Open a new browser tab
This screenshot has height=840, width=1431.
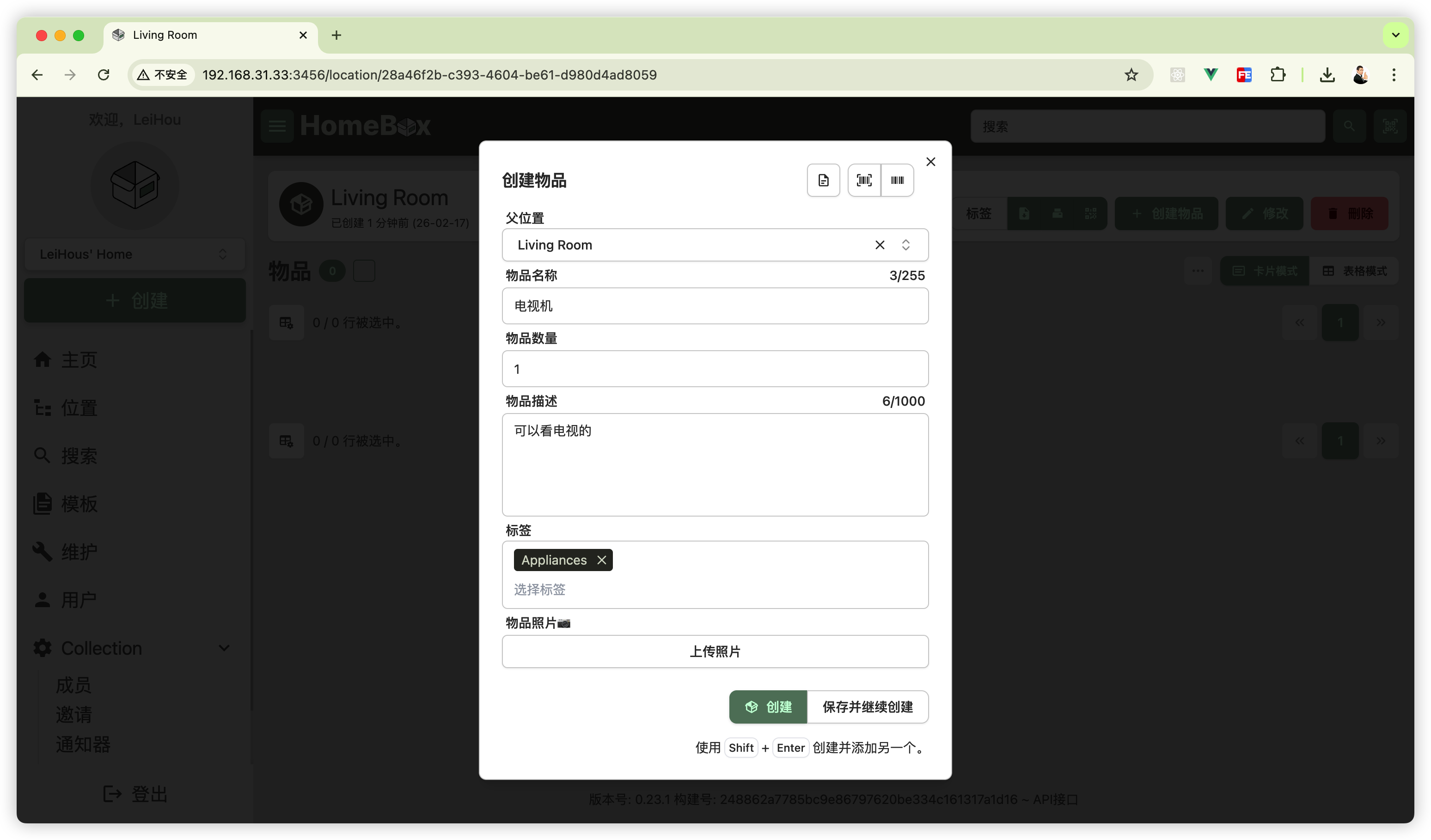336,35
